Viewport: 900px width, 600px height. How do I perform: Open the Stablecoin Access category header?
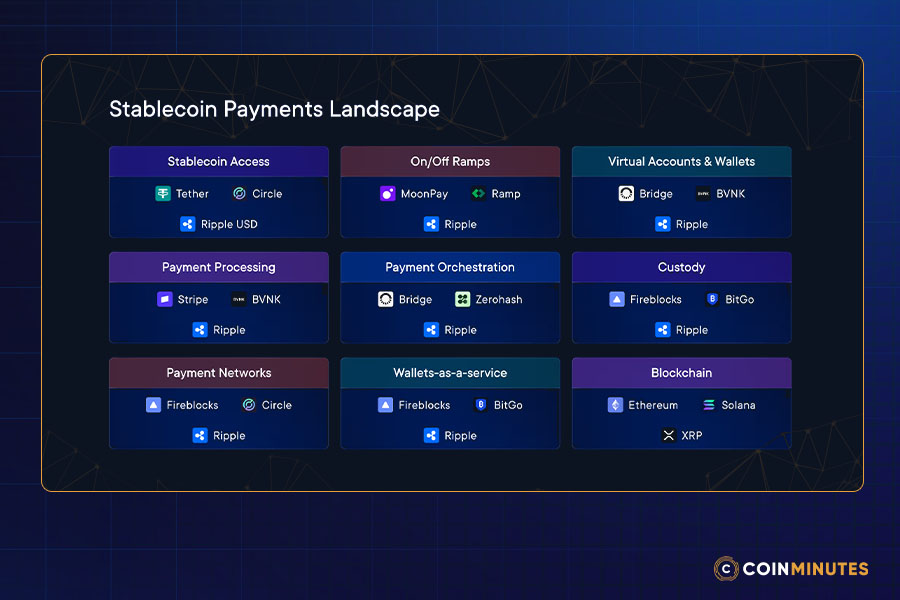[x=218, y=162]
